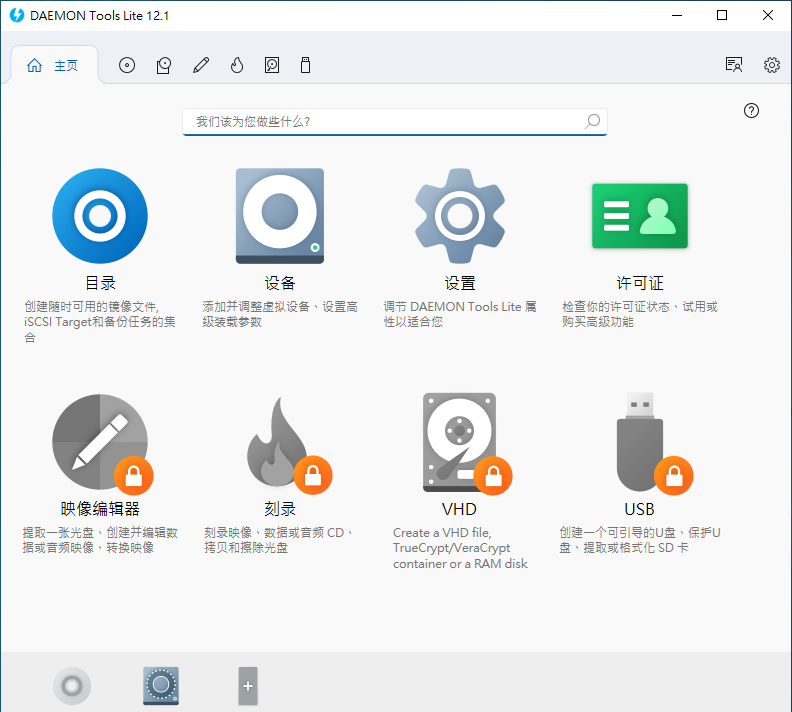Open the USB stick toolbar icon
Image resolution: width=792 pixels, height=712 pixels.
(305, 65)
